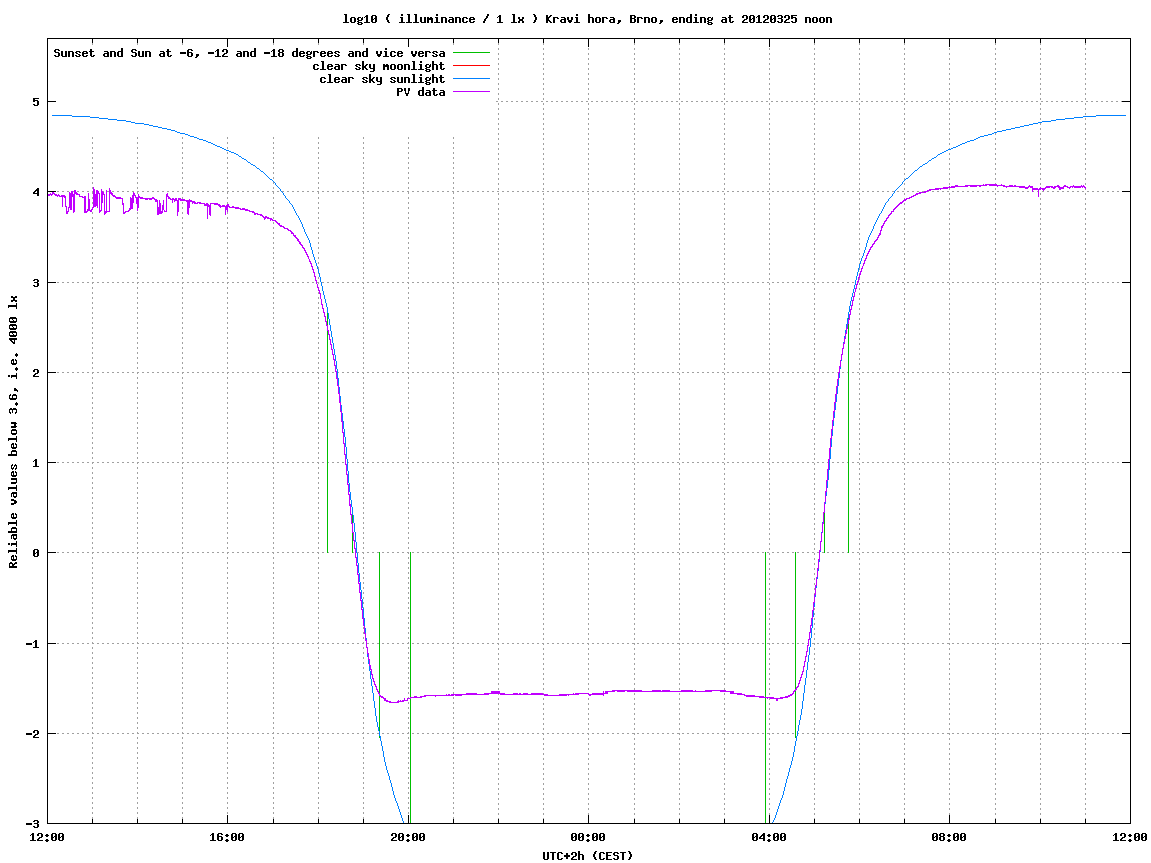Click the chart title text at top
The image size is (1151, 863).
[587, 19]
